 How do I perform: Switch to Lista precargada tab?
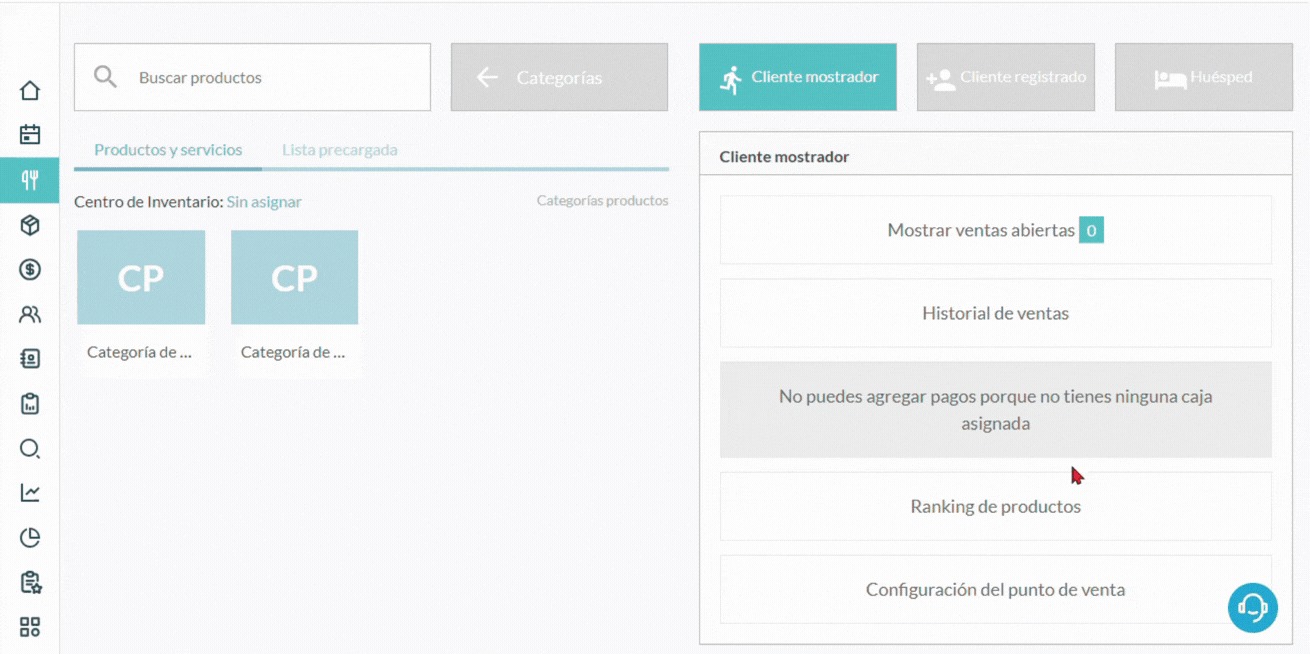pos(339,150)
